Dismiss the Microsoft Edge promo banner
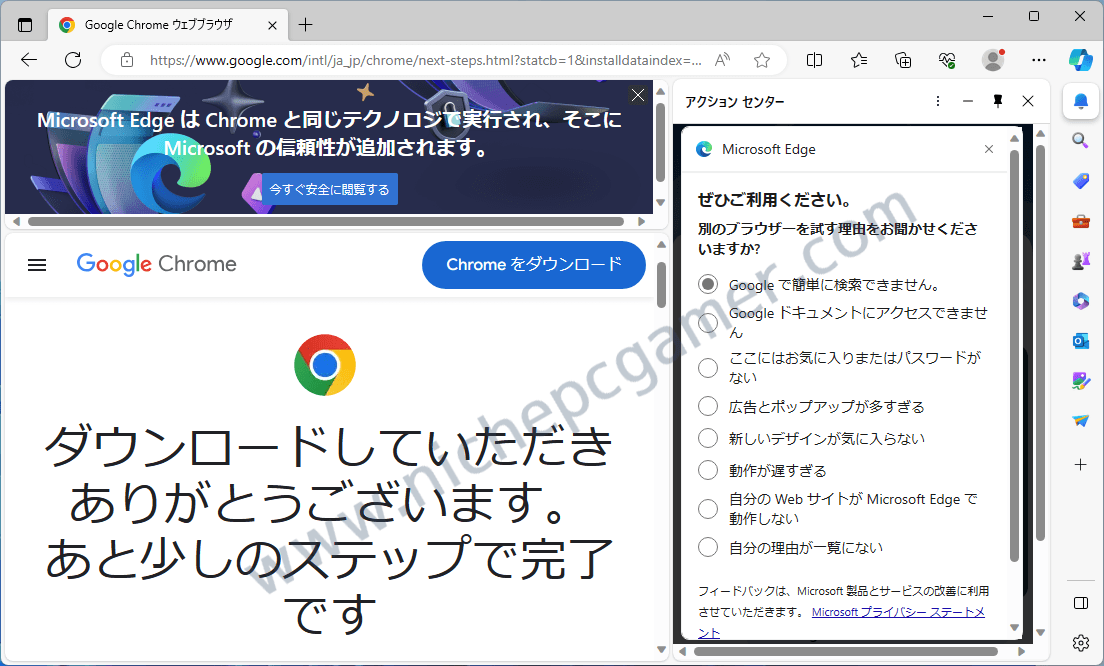 click(x=638, y=95)
